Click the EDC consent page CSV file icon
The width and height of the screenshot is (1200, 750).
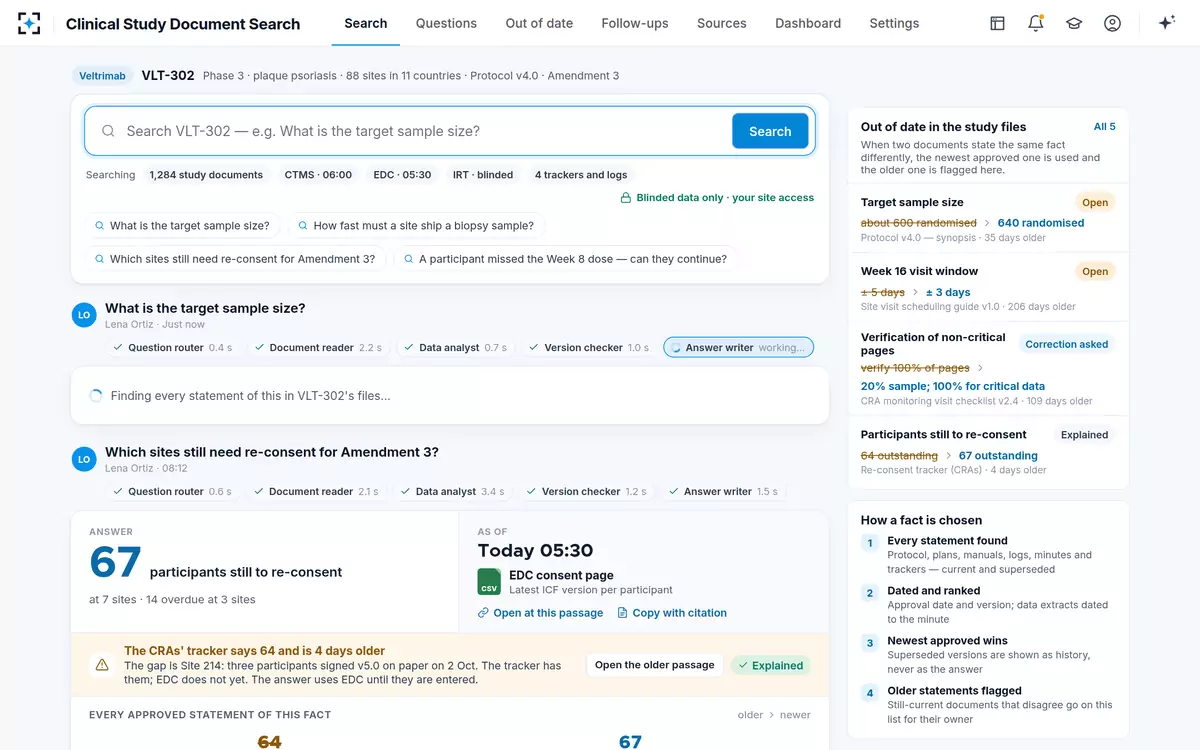[x=489, y=582]
